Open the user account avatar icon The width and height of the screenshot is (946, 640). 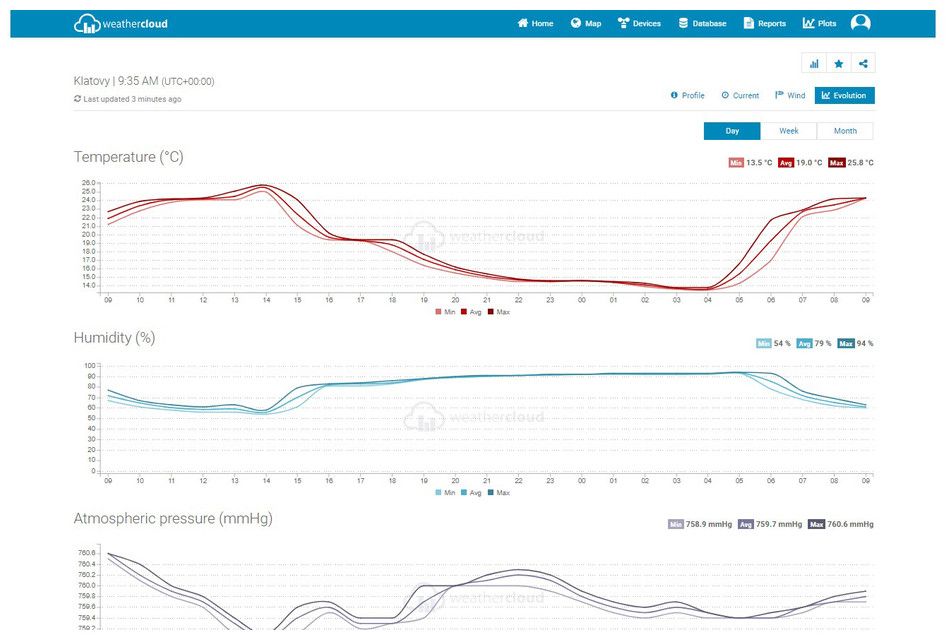[860, 23]
